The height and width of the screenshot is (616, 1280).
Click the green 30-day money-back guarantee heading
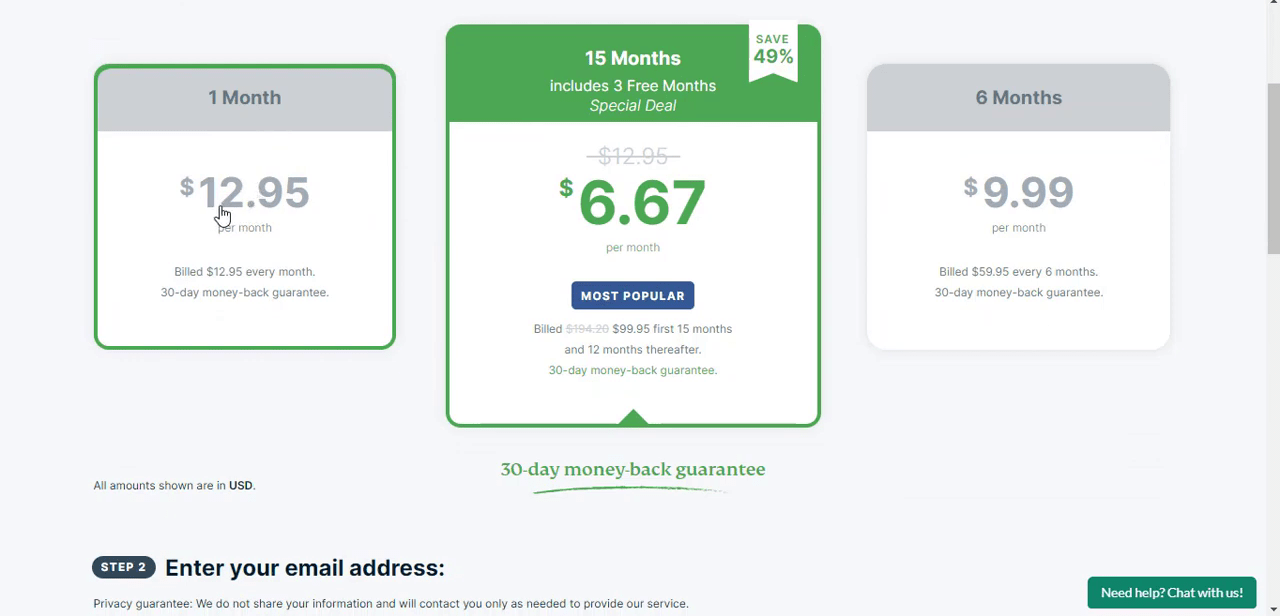[633, 469]
